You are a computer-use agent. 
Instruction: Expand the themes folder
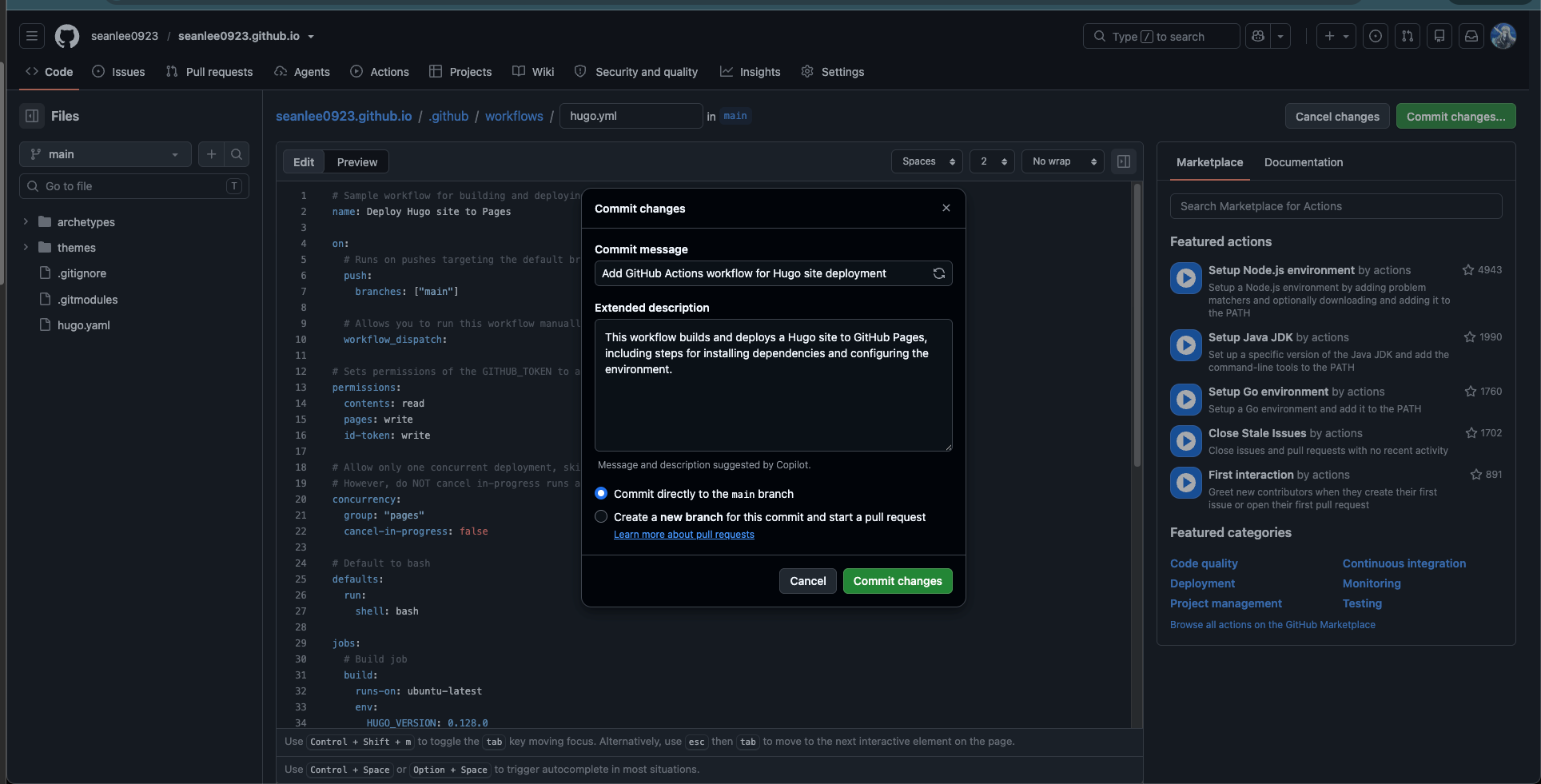tap(26, 248)
